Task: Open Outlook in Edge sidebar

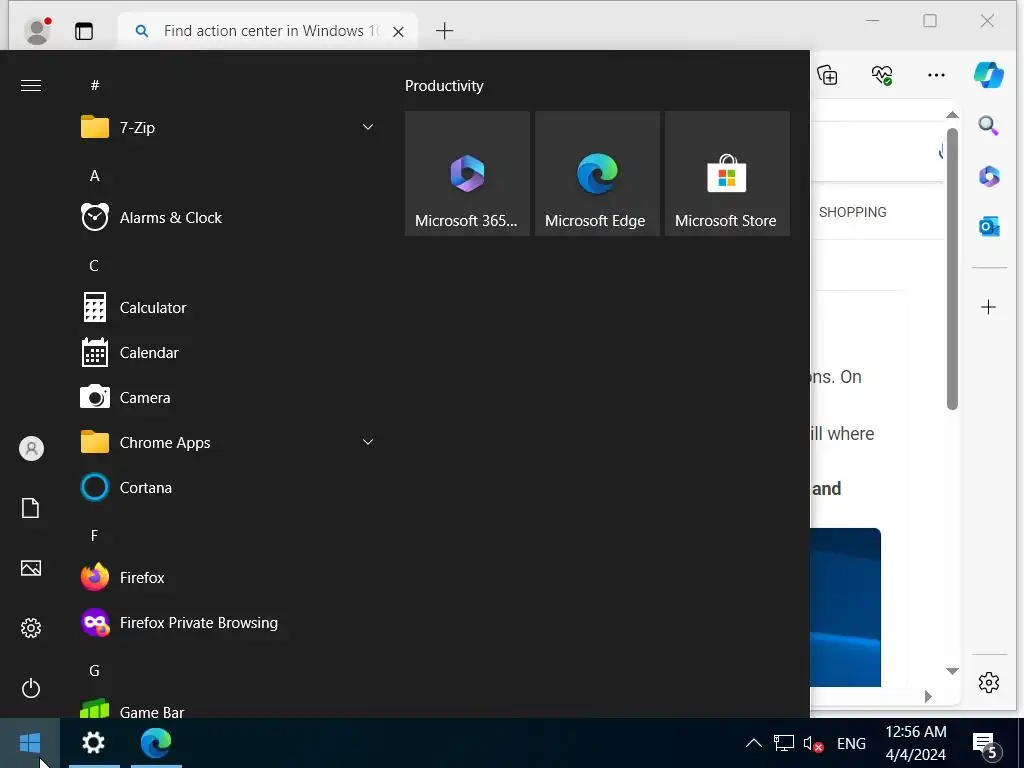Action: click(989, 227)
